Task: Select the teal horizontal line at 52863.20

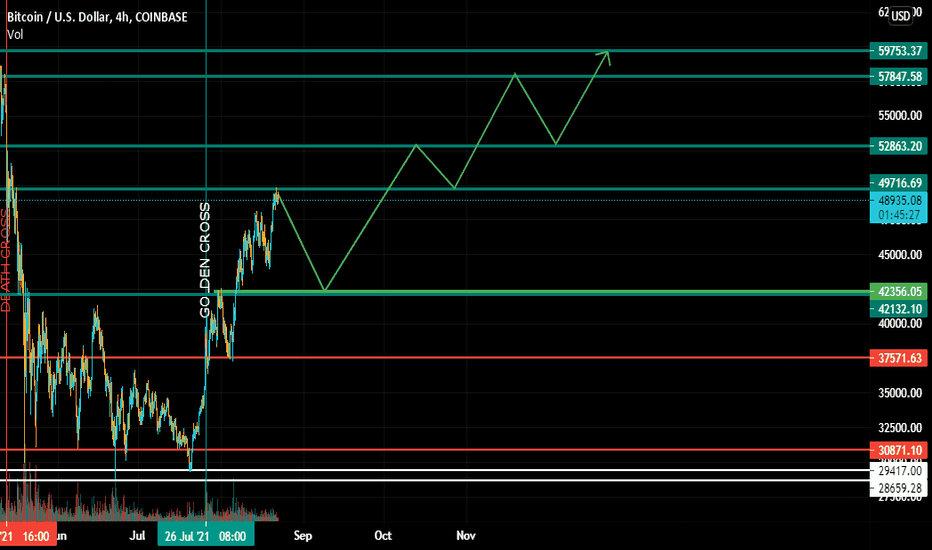Action: pos(434,146)
